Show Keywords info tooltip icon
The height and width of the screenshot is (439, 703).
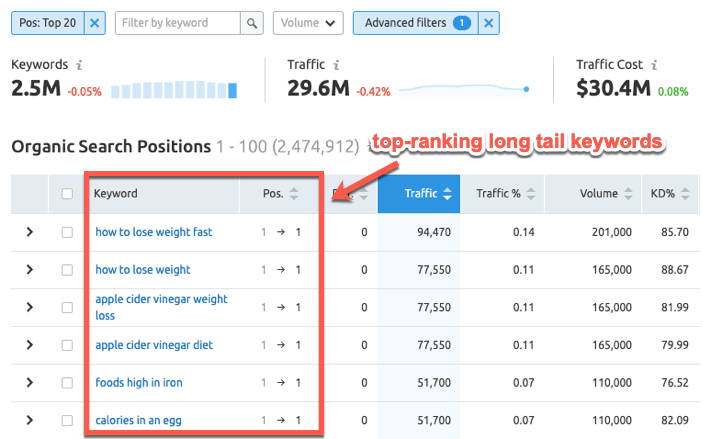79,65
